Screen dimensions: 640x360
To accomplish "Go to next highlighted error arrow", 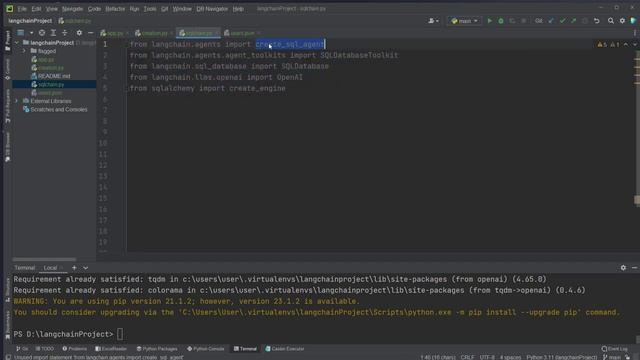I will tap(635, 44).
